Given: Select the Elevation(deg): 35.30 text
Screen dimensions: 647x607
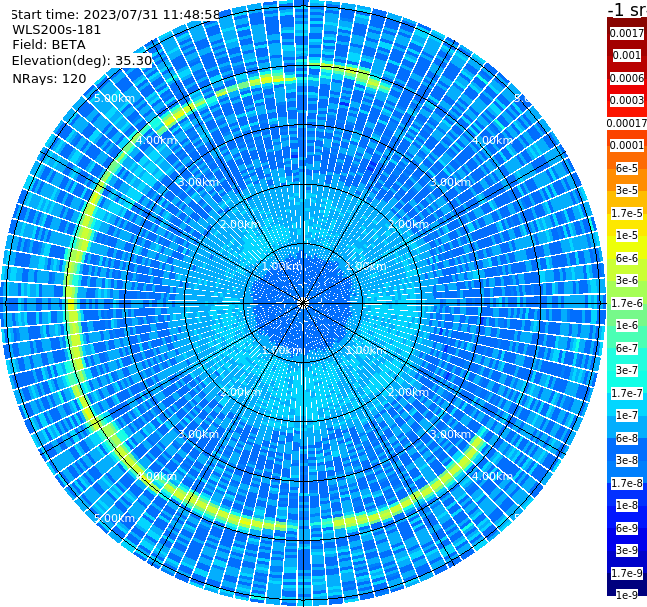Looking at the screenshot, I should pos(82,61).
